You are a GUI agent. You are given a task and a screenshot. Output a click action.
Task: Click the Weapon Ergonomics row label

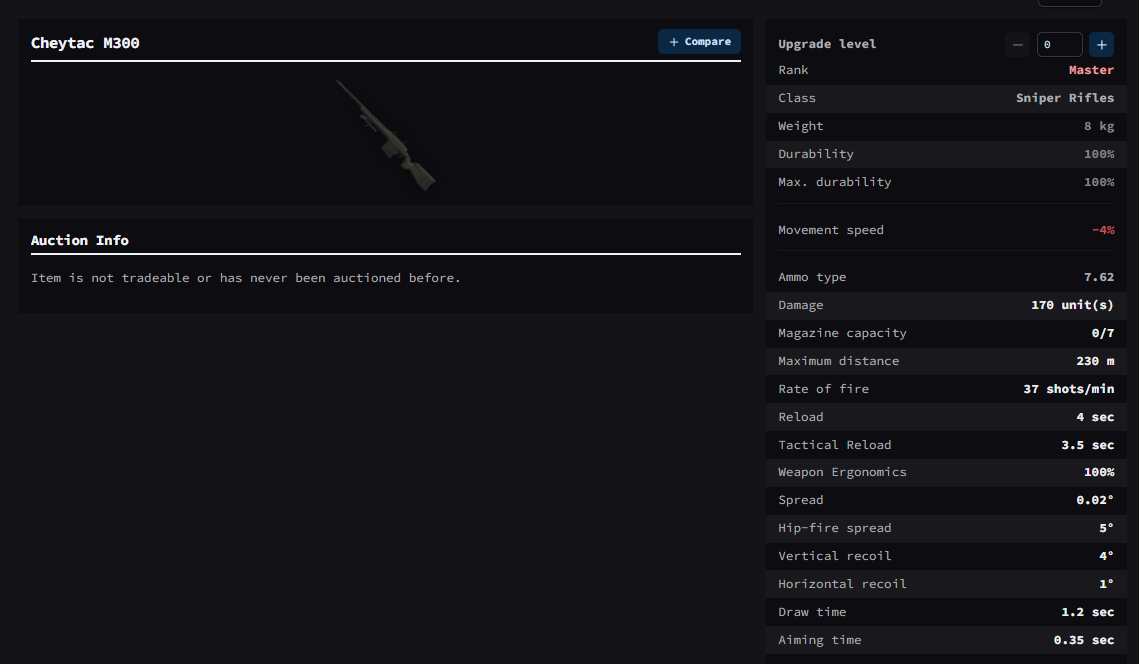pos(843,472)
